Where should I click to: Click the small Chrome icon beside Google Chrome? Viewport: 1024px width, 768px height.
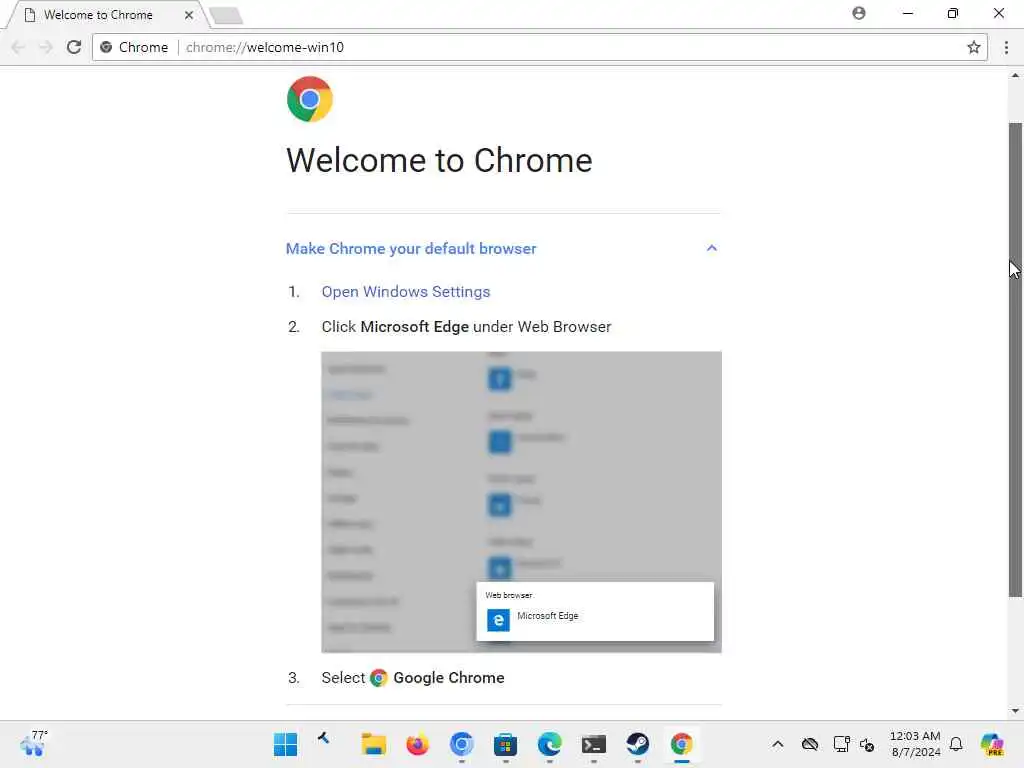(x=379, y=678)
